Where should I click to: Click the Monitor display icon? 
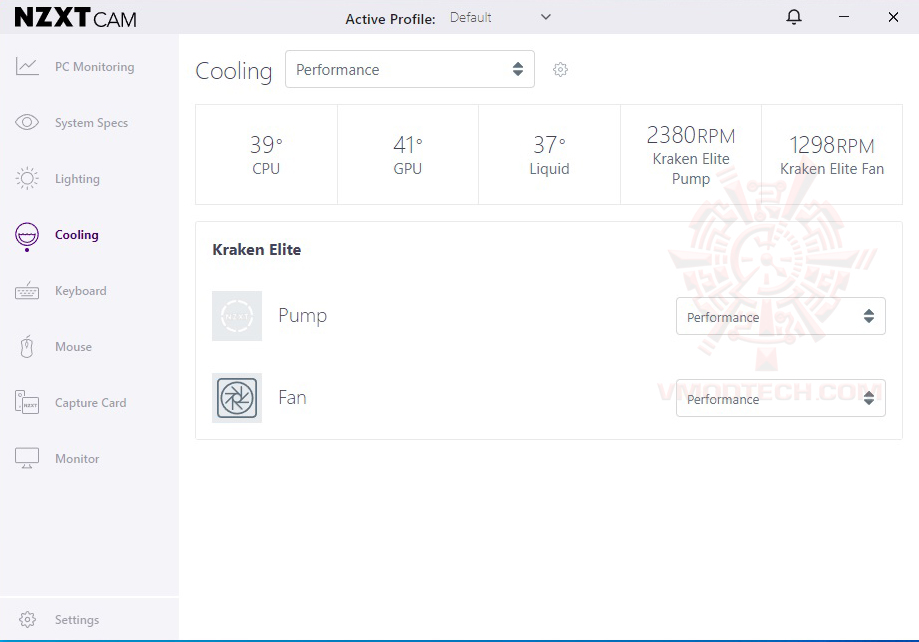tap(27, 458)
